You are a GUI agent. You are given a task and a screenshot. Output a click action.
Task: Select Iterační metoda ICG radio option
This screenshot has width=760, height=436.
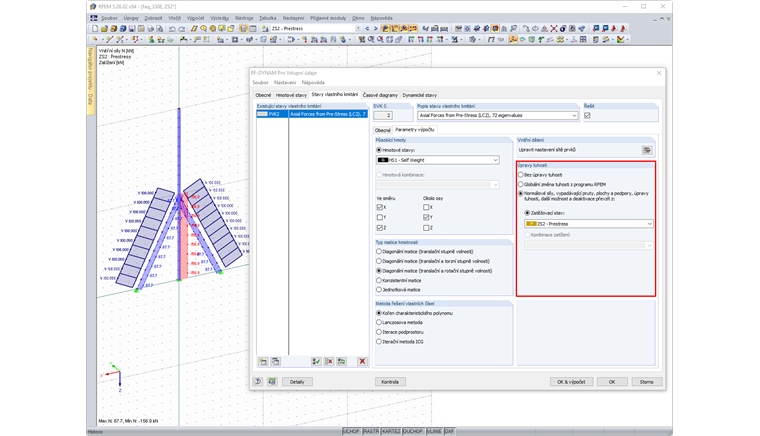point(379,342)
